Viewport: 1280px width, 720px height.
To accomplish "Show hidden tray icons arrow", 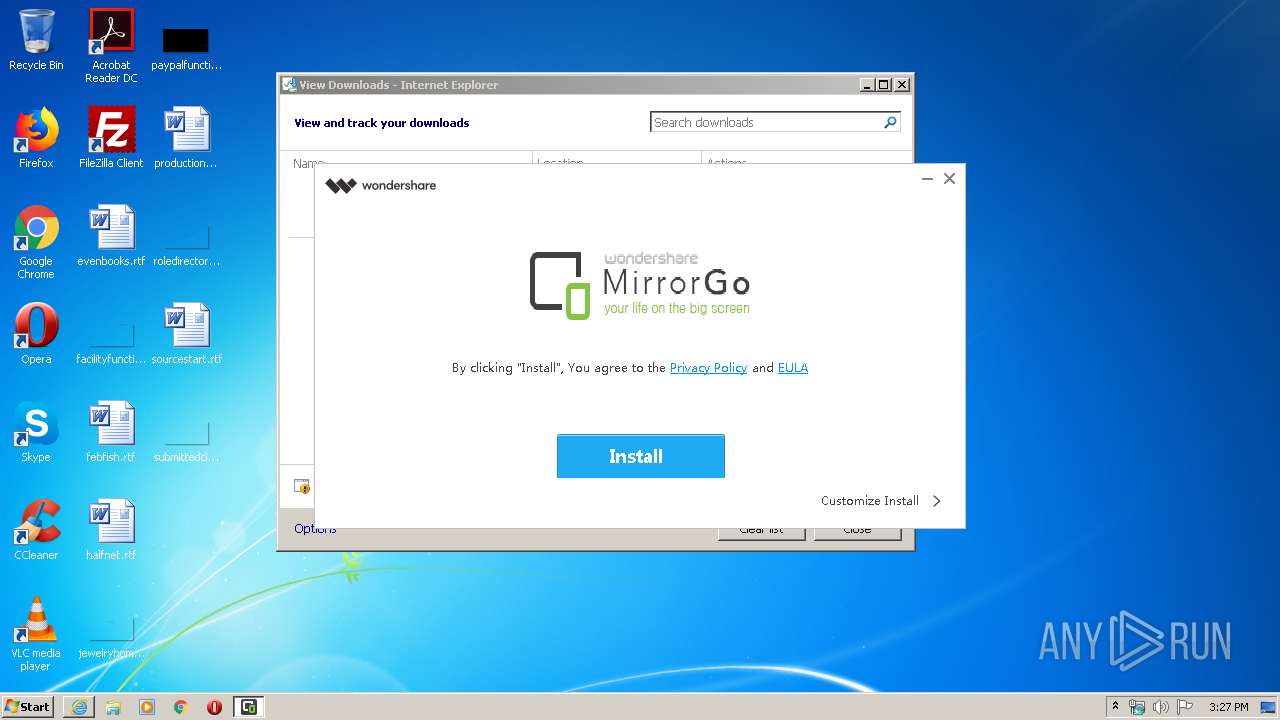I will click(1115, 707).
